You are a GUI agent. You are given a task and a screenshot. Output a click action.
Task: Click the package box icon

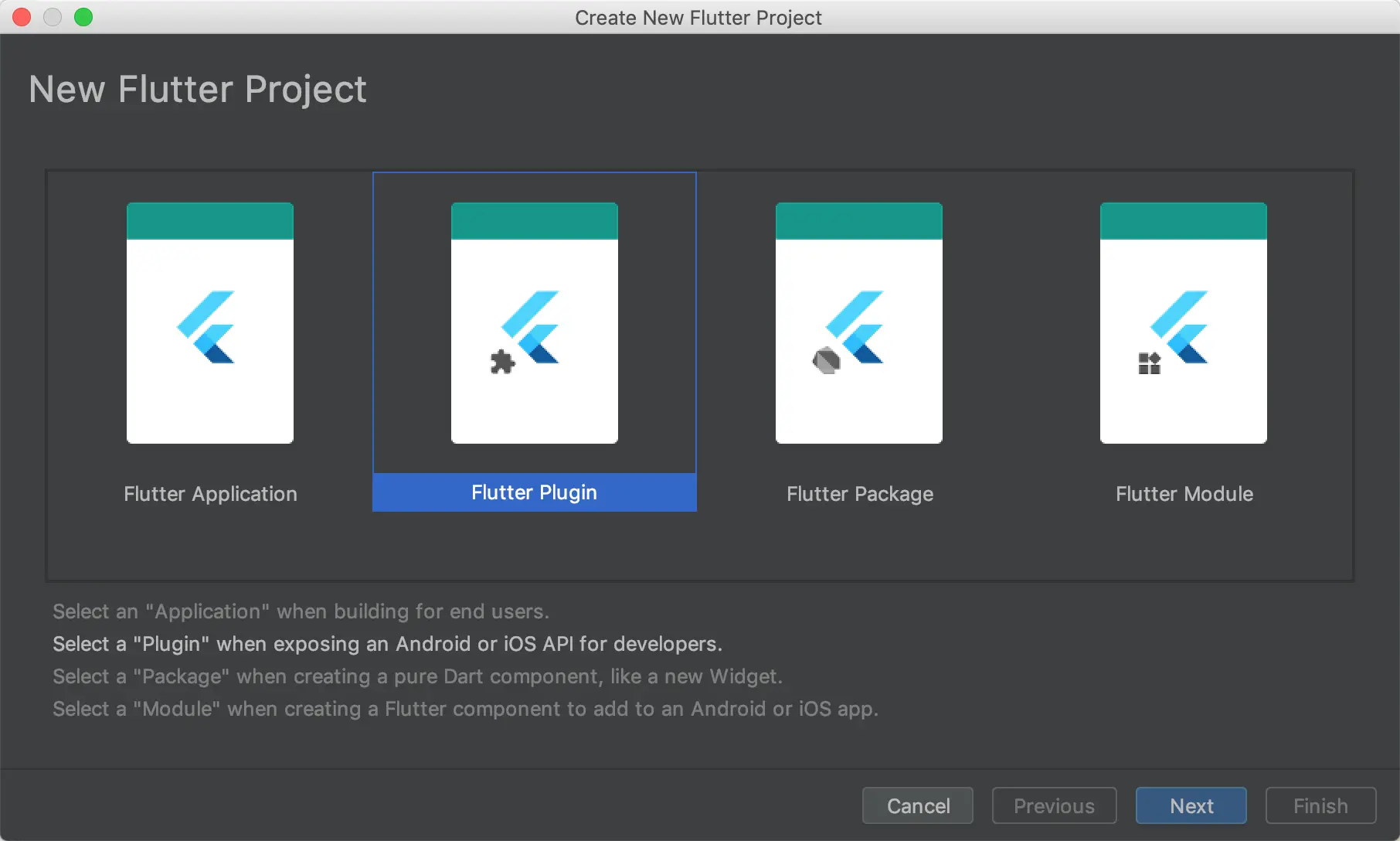(x=826, y=360)
